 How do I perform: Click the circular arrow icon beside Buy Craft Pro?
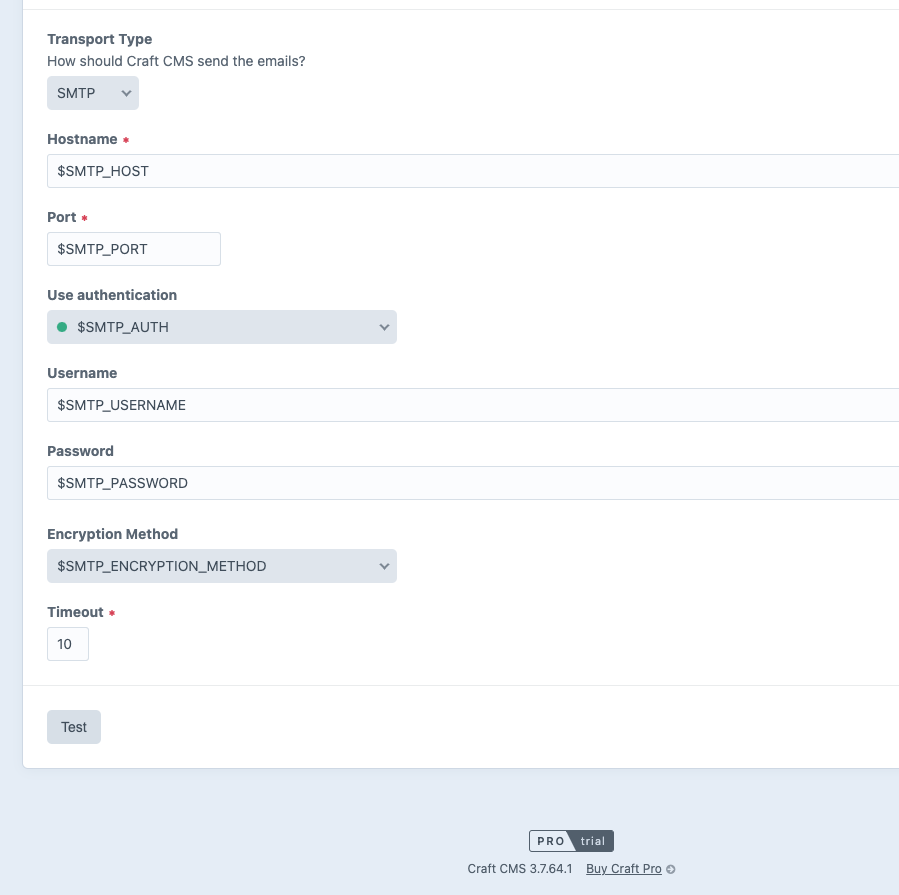(x=668, y=870)
